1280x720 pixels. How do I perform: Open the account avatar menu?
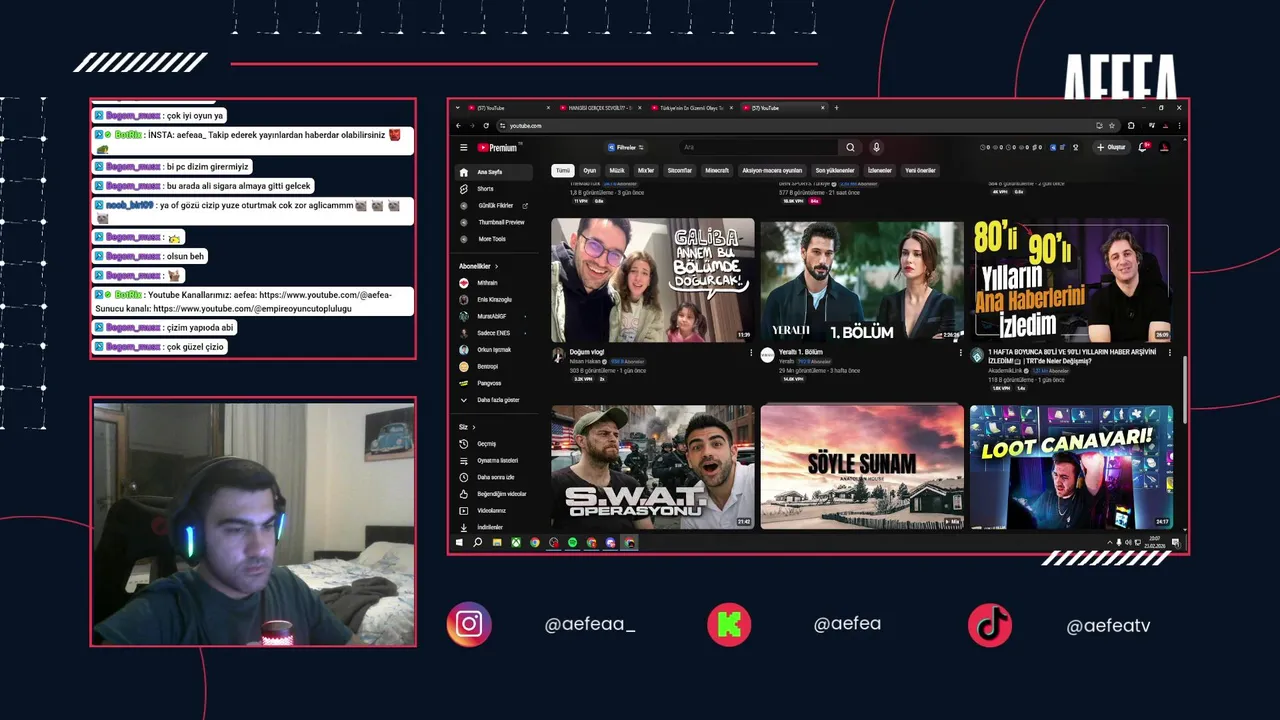pyautogui.click(x=1164, y=147)
